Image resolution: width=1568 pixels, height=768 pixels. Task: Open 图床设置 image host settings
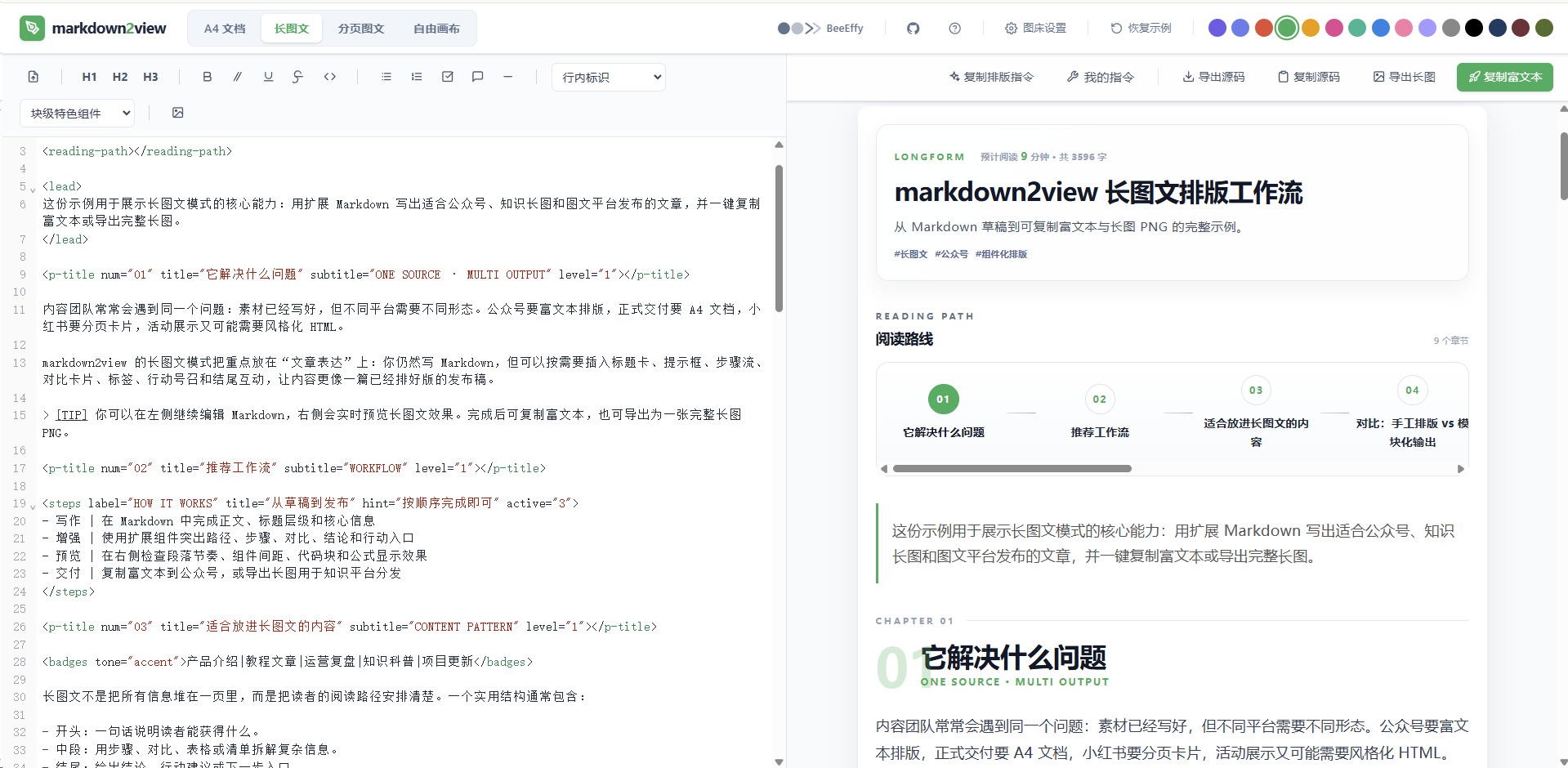point(1036,28)
